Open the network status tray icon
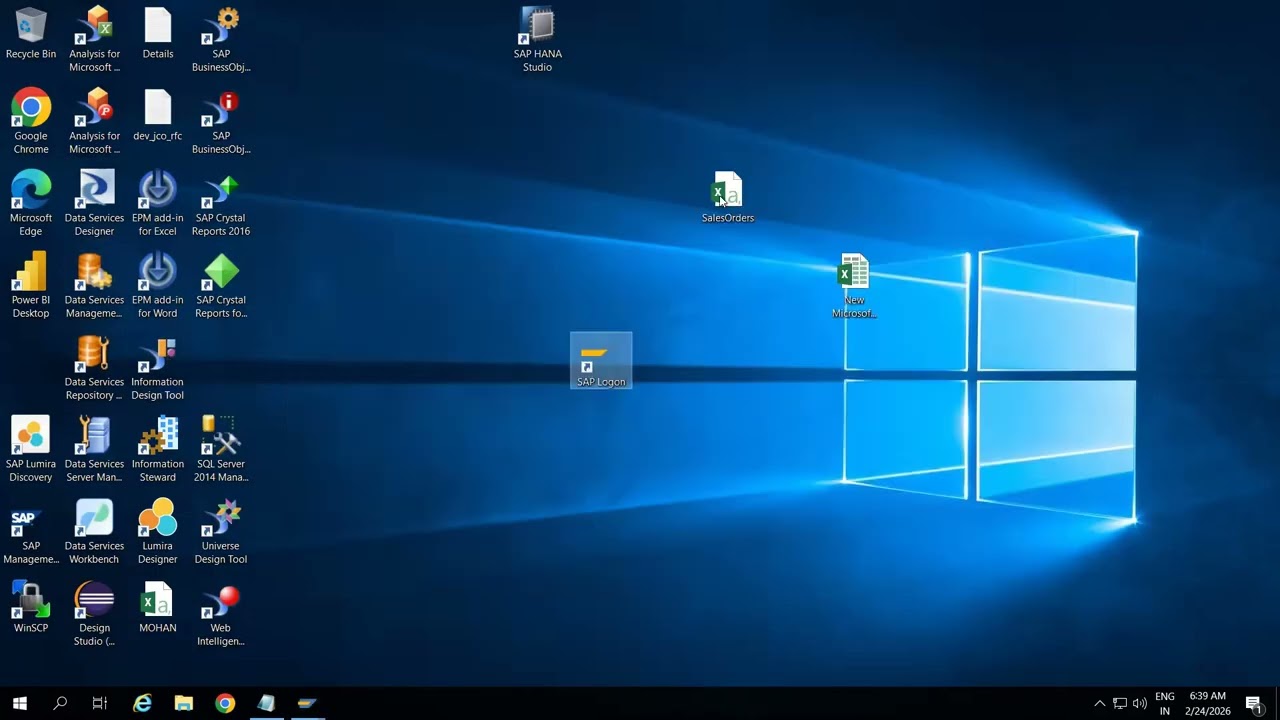The height and width of the screenshot is (720, 1280). pyautogui.click(x=1120, y=703)
